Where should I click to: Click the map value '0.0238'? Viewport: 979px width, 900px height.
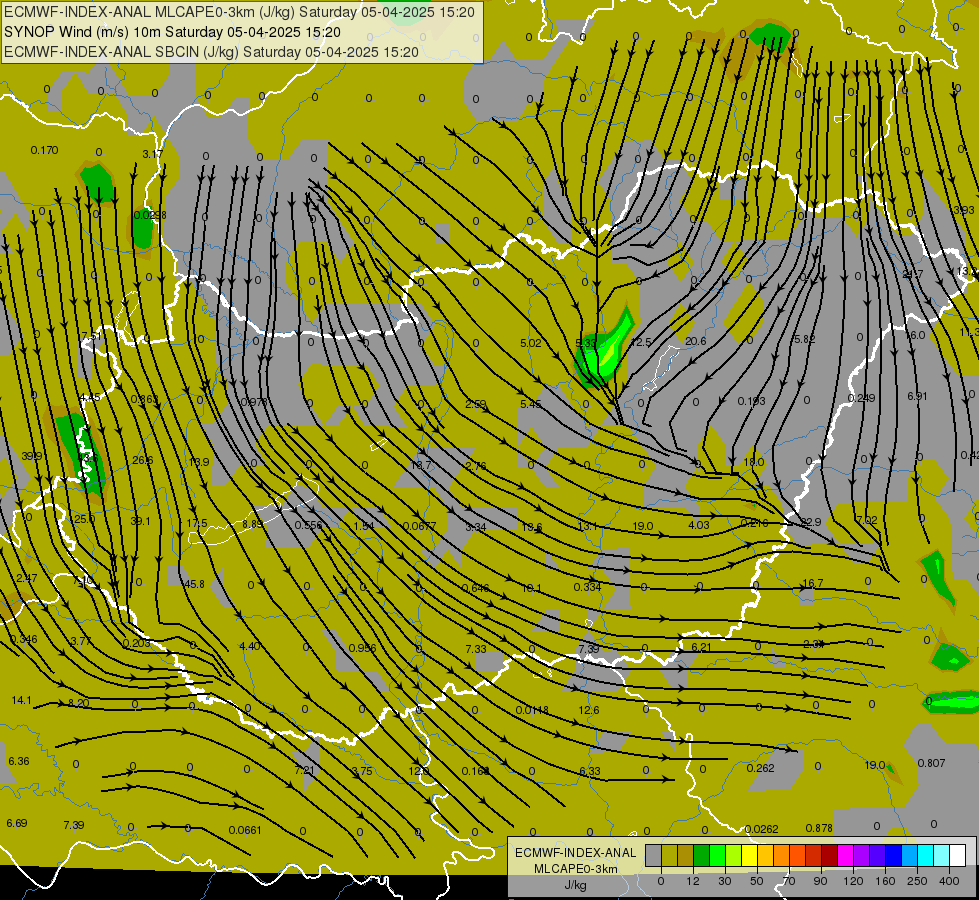[x=150, y=215]
